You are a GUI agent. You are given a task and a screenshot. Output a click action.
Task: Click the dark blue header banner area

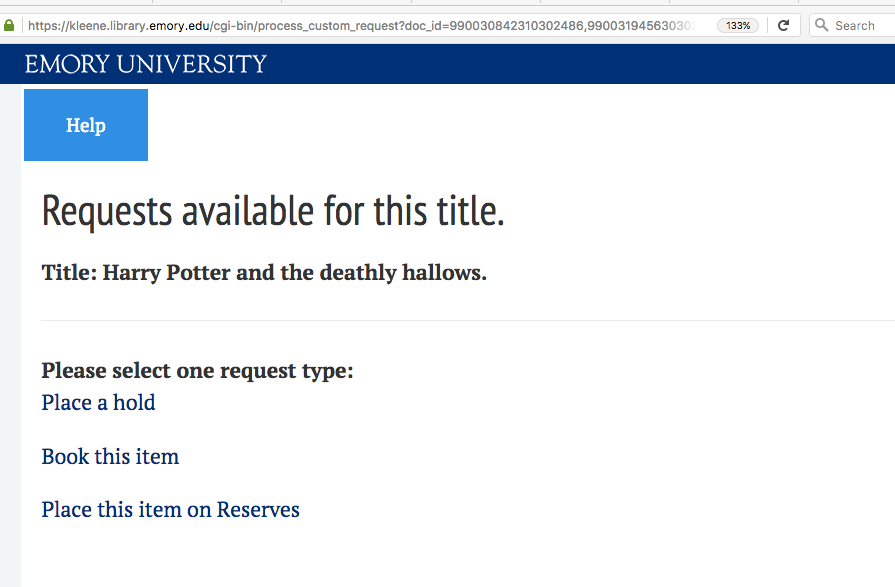pyautogui.click(x=571, y=64)
